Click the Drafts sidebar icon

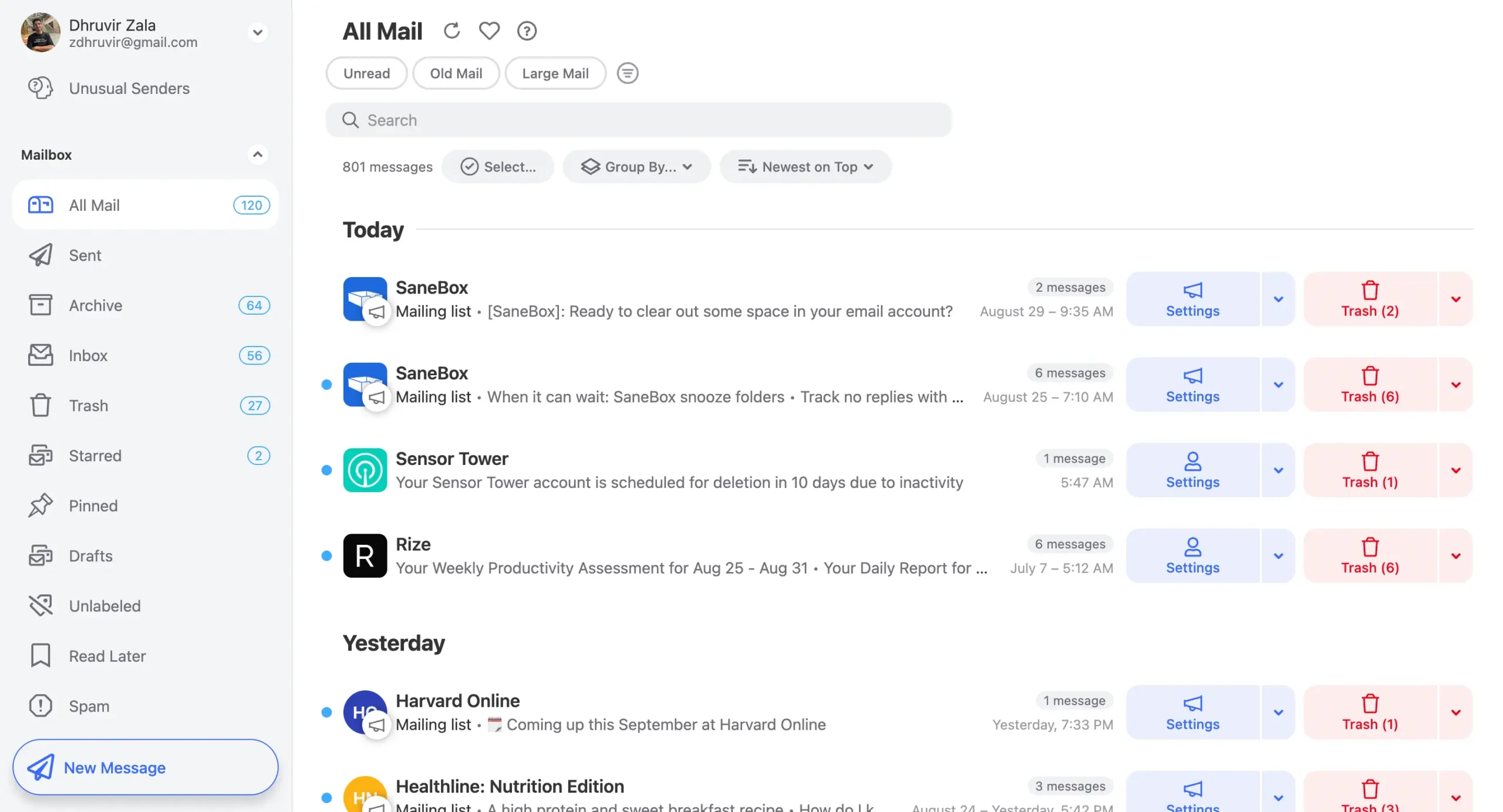pyautogui.click(x=41, y=555)
